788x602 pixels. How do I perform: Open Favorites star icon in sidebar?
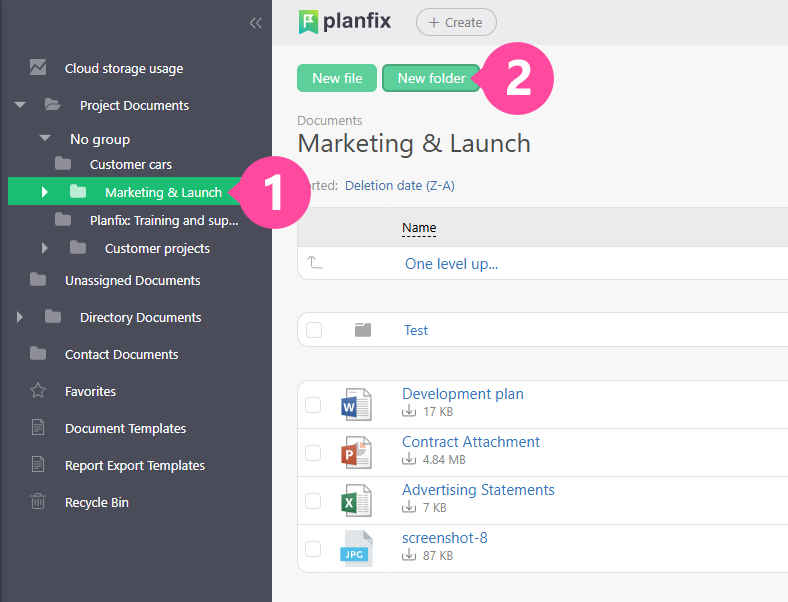[38, 391]
